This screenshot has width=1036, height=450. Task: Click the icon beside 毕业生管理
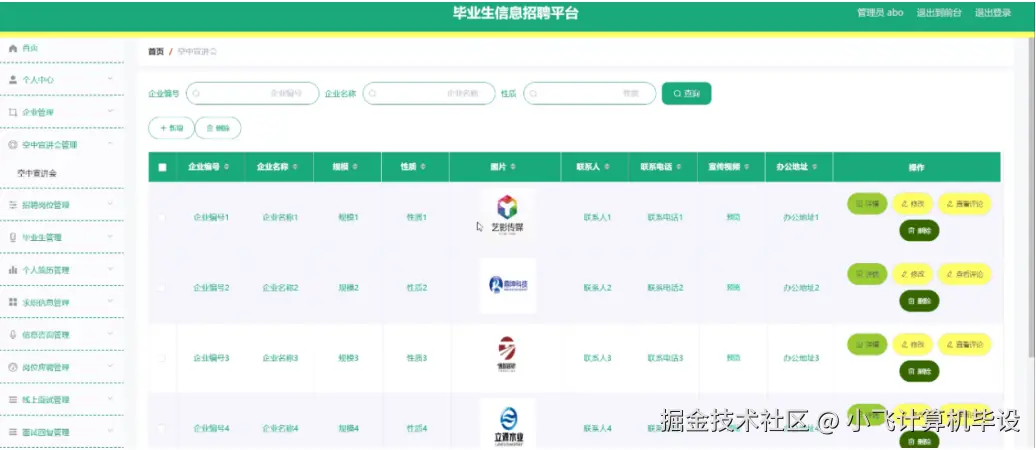coord(13,237)
